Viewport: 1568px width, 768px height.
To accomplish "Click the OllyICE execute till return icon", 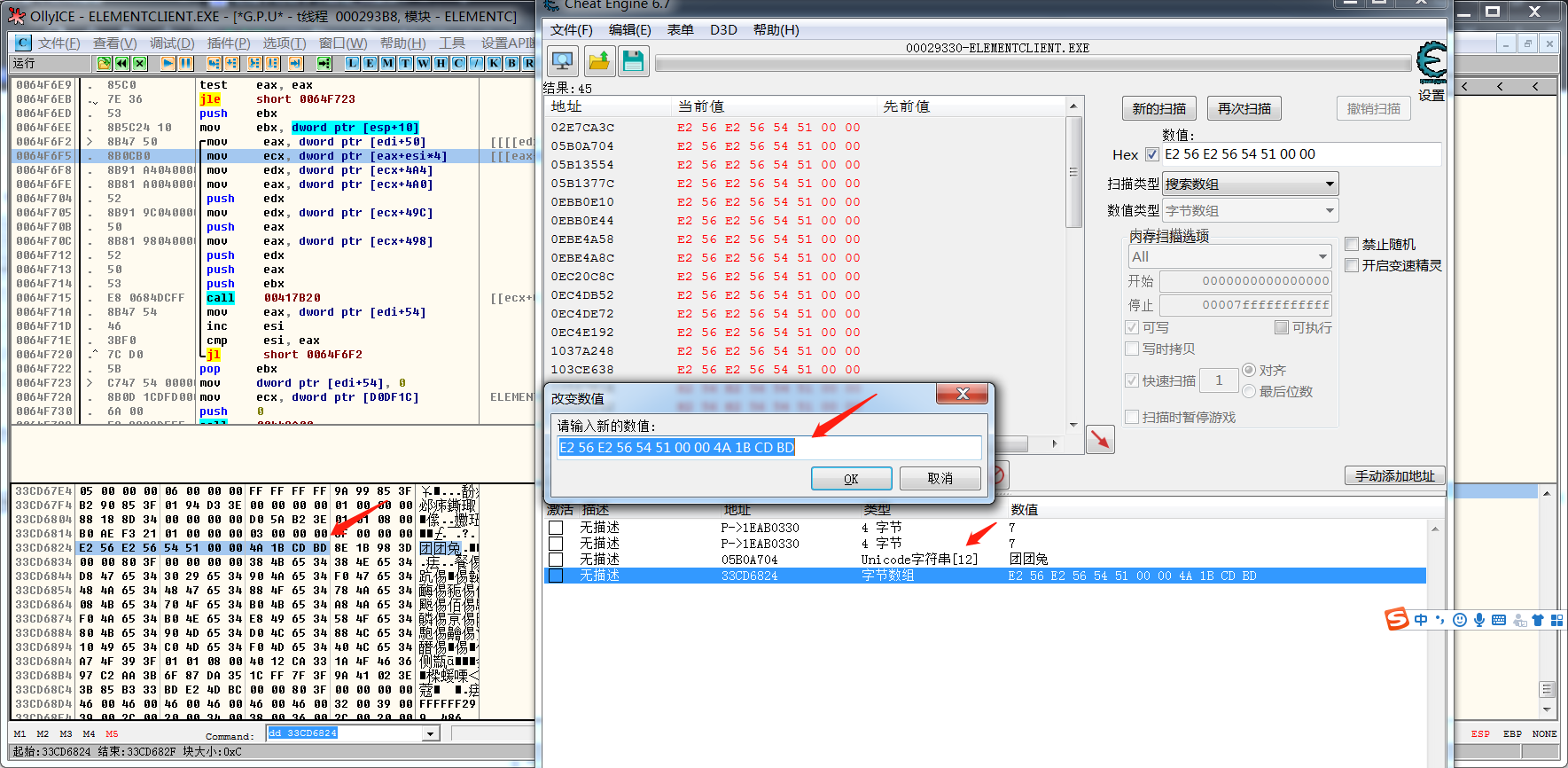I will pos(296,63).
